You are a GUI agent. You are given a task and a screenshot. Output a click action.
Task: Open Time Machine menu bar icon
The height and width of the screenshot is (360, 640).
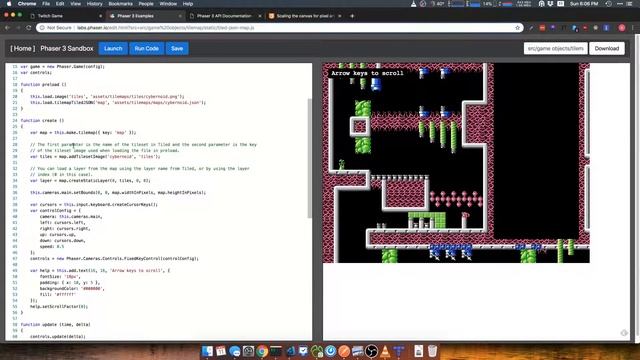click(x=609, y=4)
